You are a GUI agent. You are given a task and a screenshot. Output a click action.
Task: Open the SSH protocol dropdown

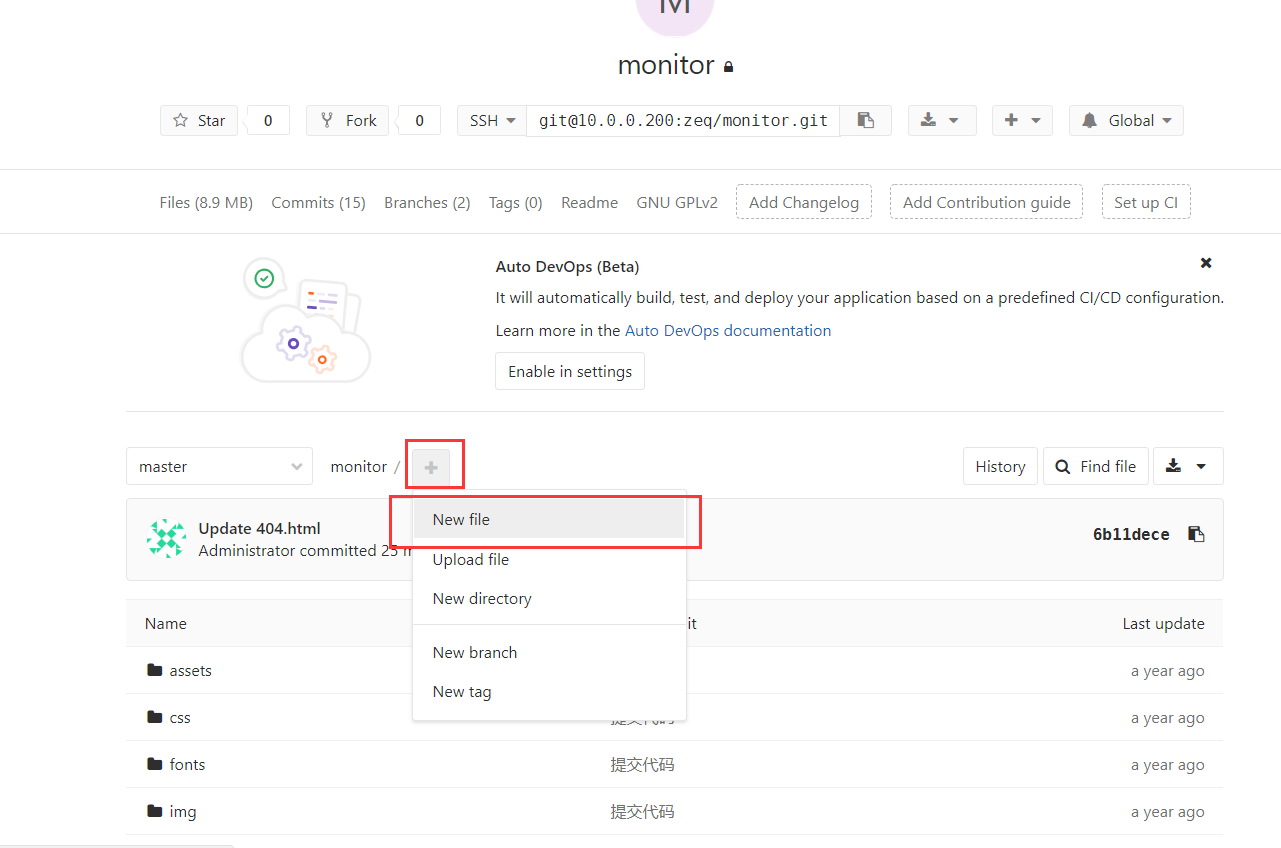[492, 121]
